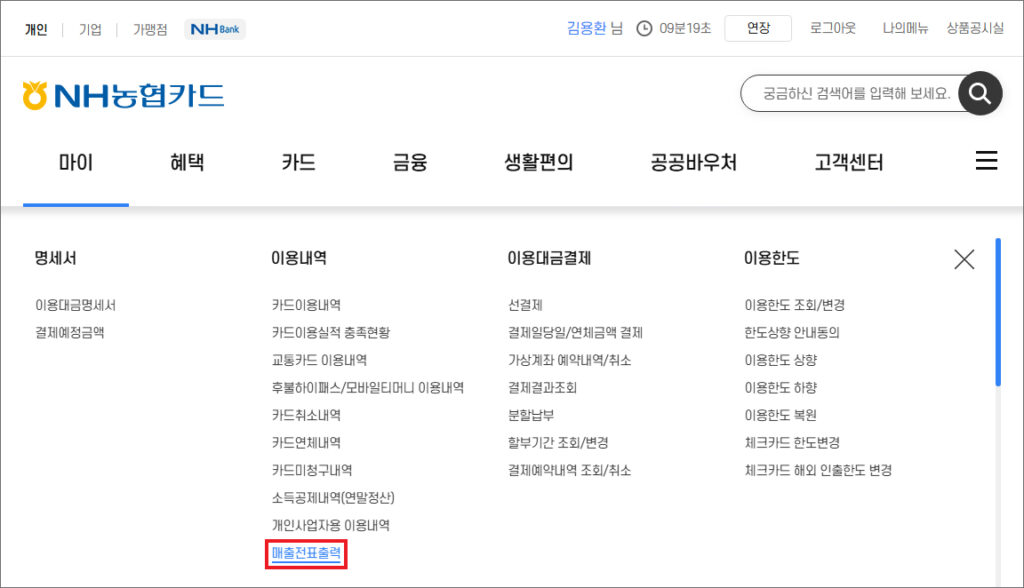Click the user name 김용환
The height and width of the screenshot is (588, 1024).
pos(586,28)
